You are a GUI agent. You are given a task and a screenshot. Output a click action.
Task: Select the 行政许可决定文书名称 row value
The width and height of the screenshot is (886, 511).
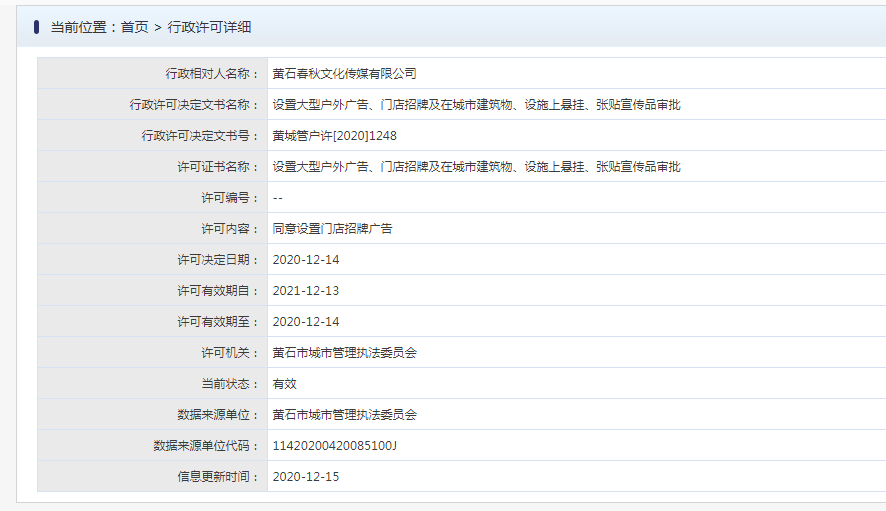(x=476, y=105)
